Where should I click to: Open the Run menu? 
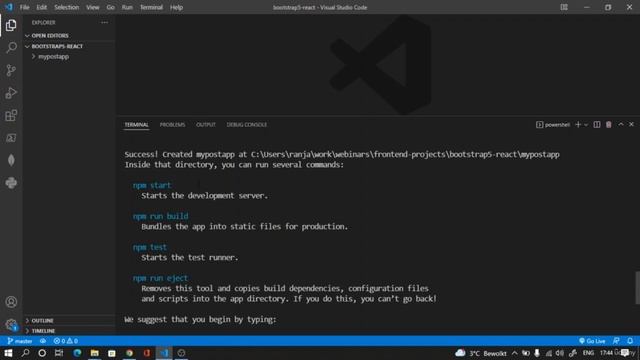127,7
